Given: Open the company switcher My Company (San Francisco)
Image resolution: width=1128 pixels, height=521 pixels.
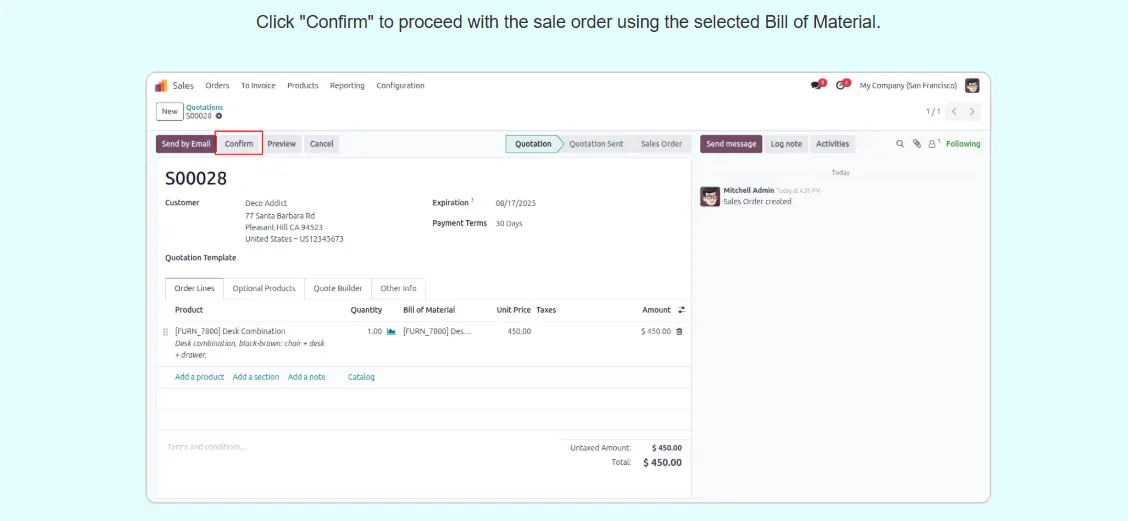Looking at the screenshot, I should pyautogui.click(x=908, y=86).
